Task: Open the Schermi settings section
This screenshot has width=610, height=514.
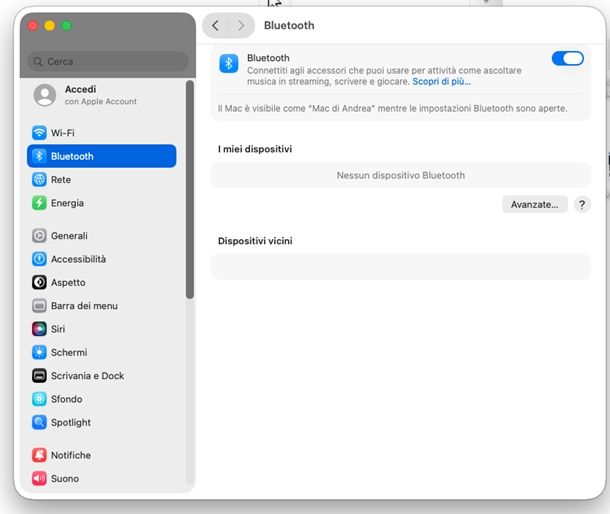Action: click(x=69, y=353)
